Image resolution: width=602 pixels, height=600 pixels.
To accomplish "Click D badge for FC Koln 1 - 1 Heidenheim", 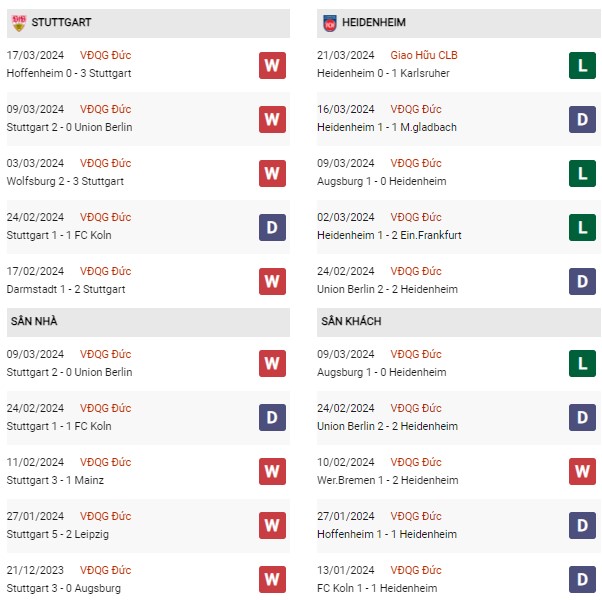I will (x=582, y=578).
